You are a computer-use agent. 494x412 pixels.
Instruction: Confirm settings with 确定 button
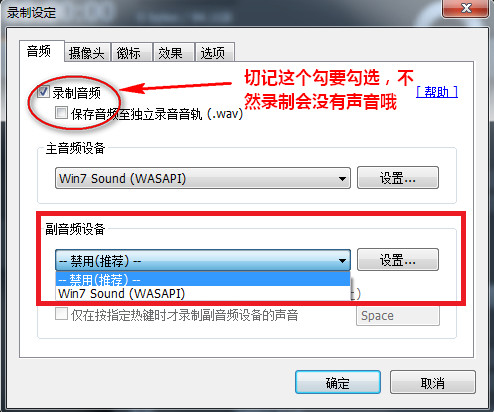(338, 382)
